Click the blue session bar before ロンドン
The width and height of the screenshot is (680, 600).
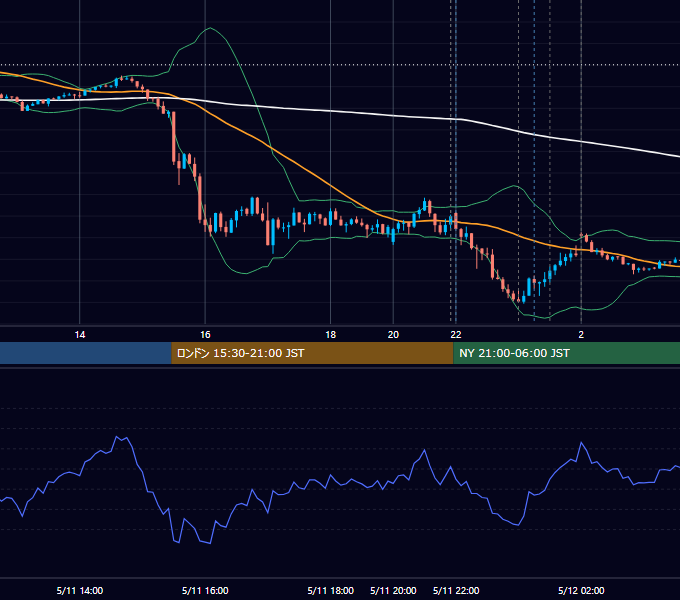pos(86,353)
